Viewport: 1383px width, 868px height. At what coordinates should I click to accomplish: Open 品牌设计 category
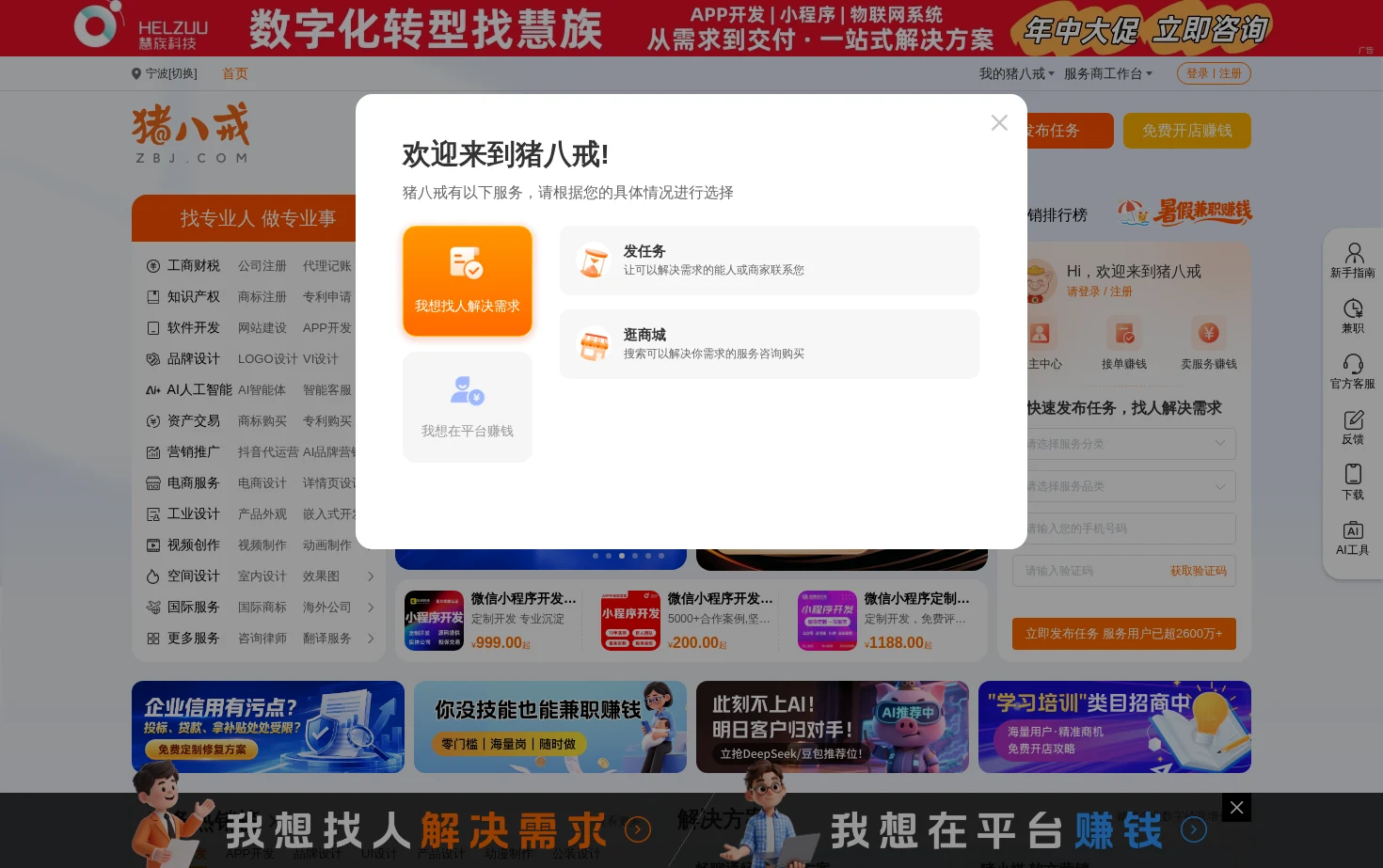click(x=193, y=359)
